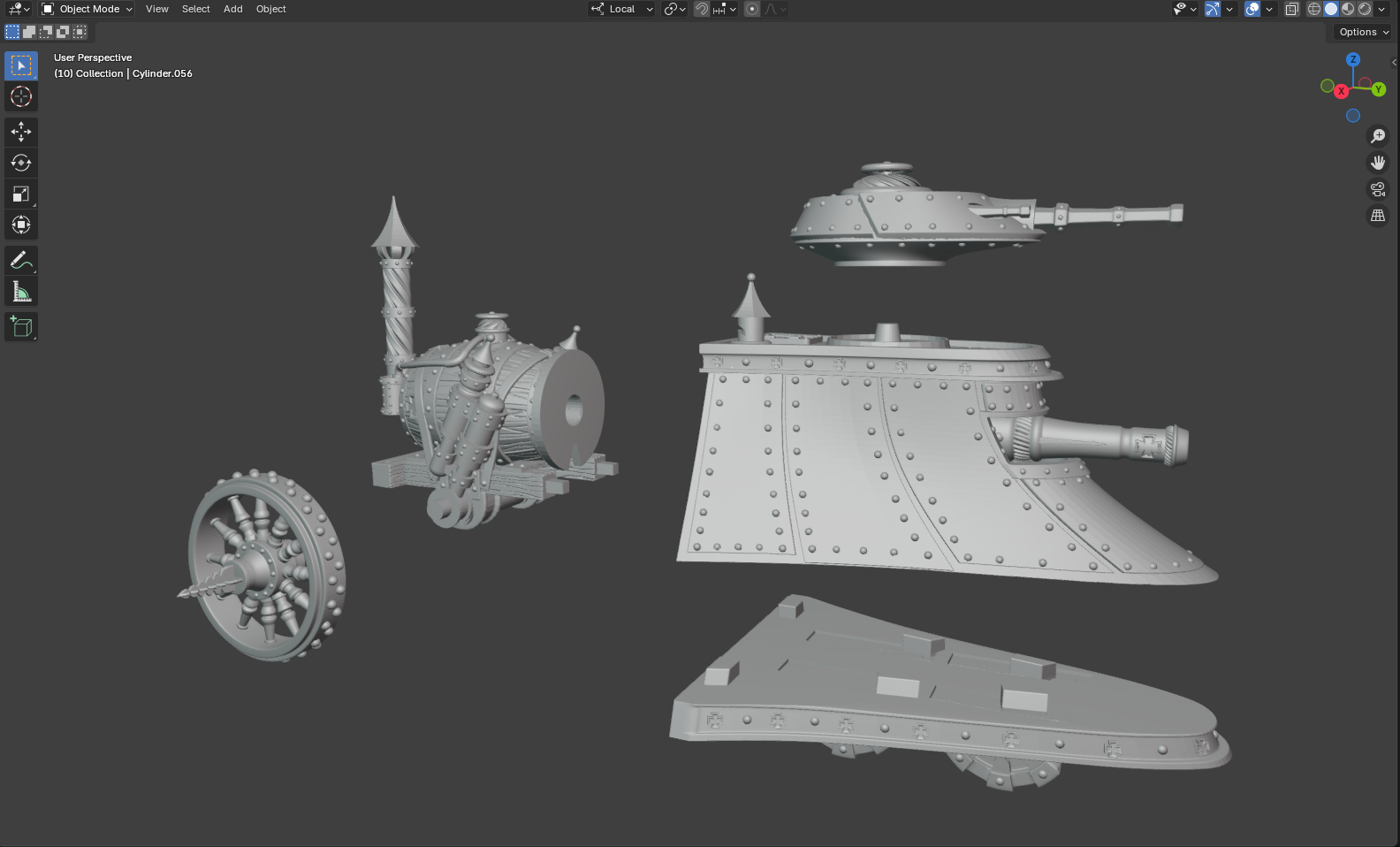Open the pivot point dropdown
This screenshot has width=1400, height=847.
[x=674, y=9]
